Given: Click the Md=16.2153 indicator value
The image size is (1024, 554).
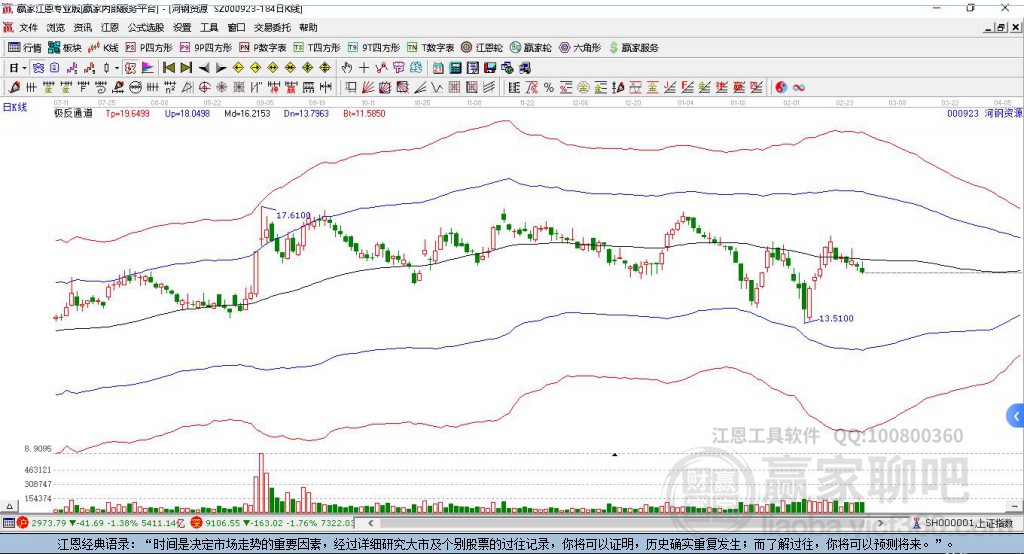Looking at the screenshot, I should pyautogui.click(x=247, y=113).
